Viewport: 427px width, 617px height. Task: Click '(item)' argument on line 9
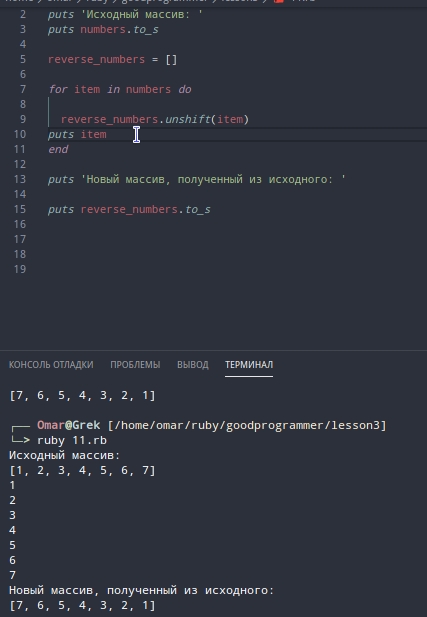(230, 119)
